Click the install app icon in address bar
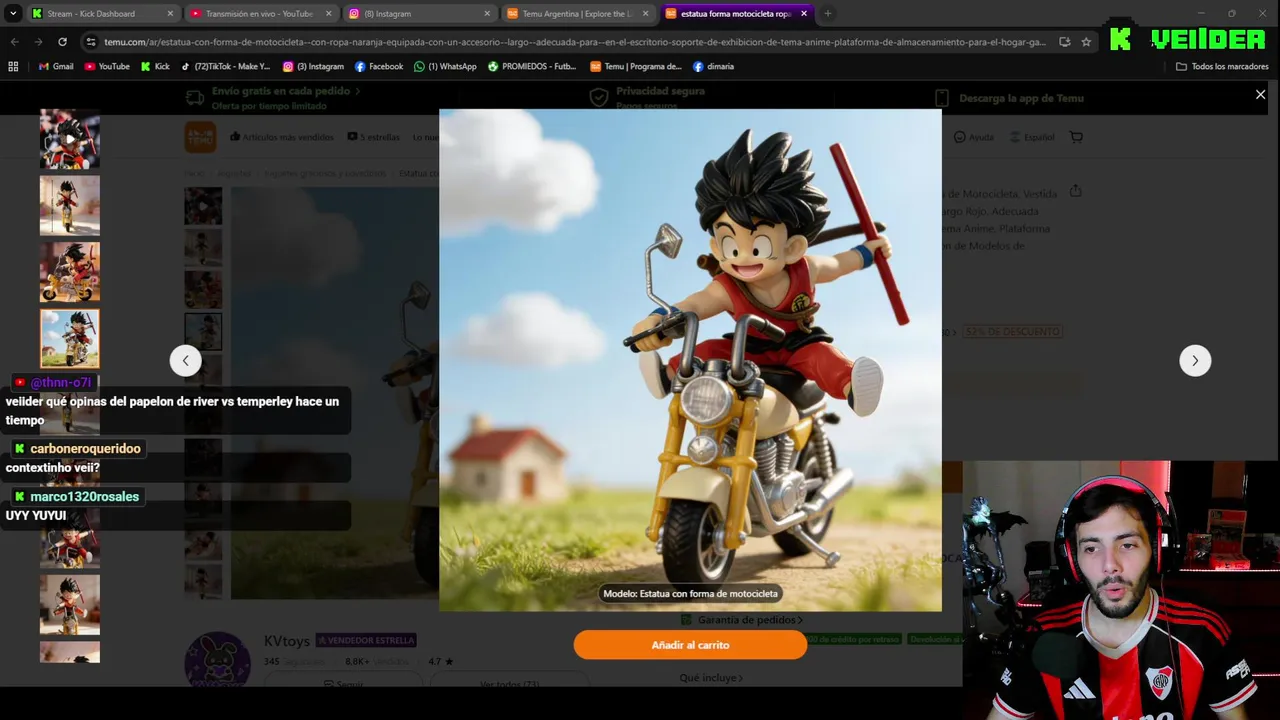Image resolution: width=1280 pixels, height=720 pixels. tap(1065, 42)
